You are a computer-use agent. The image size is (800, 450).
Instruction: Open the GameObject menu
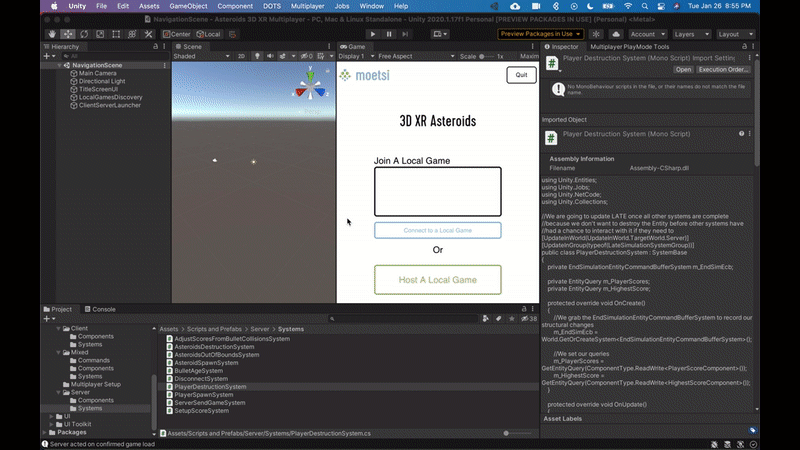[188, 6]
